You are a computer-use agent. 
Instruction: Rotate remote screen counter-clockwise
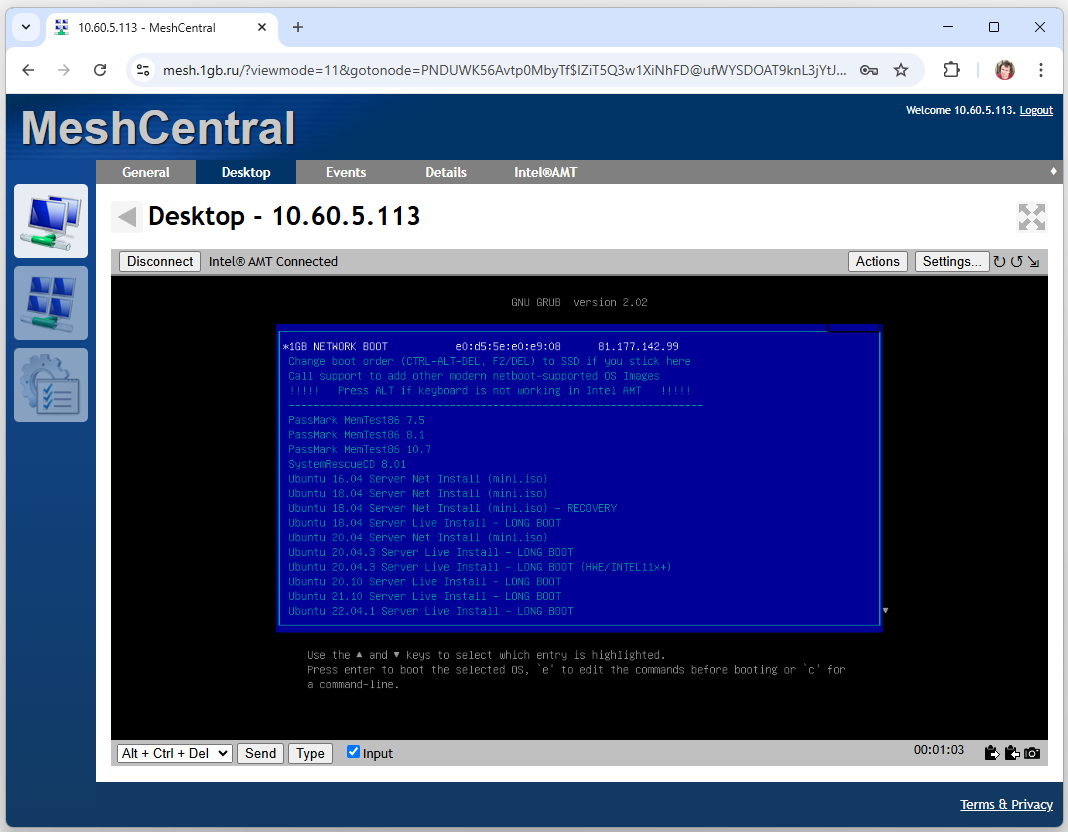pyautogui.click(x=1016, y=262)
